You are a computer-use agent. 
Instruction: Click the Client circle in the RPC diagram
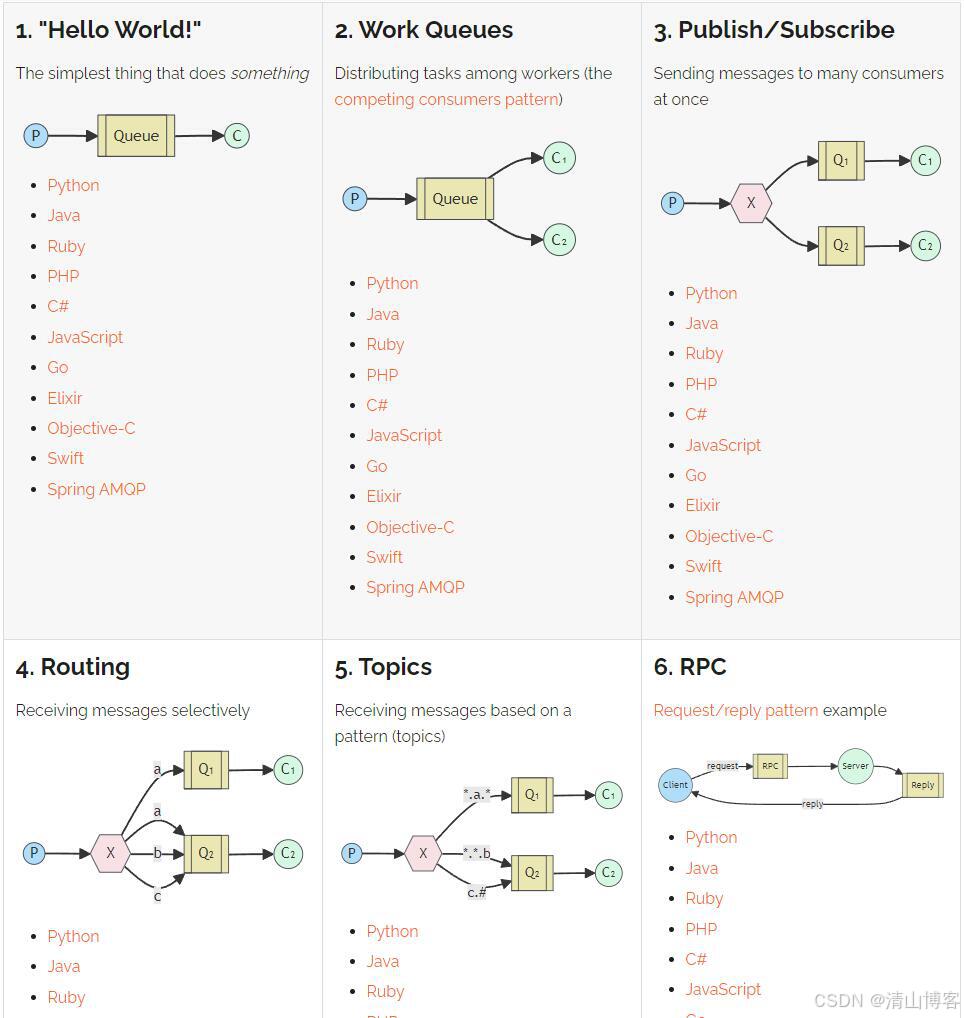[x=676, y=785]
